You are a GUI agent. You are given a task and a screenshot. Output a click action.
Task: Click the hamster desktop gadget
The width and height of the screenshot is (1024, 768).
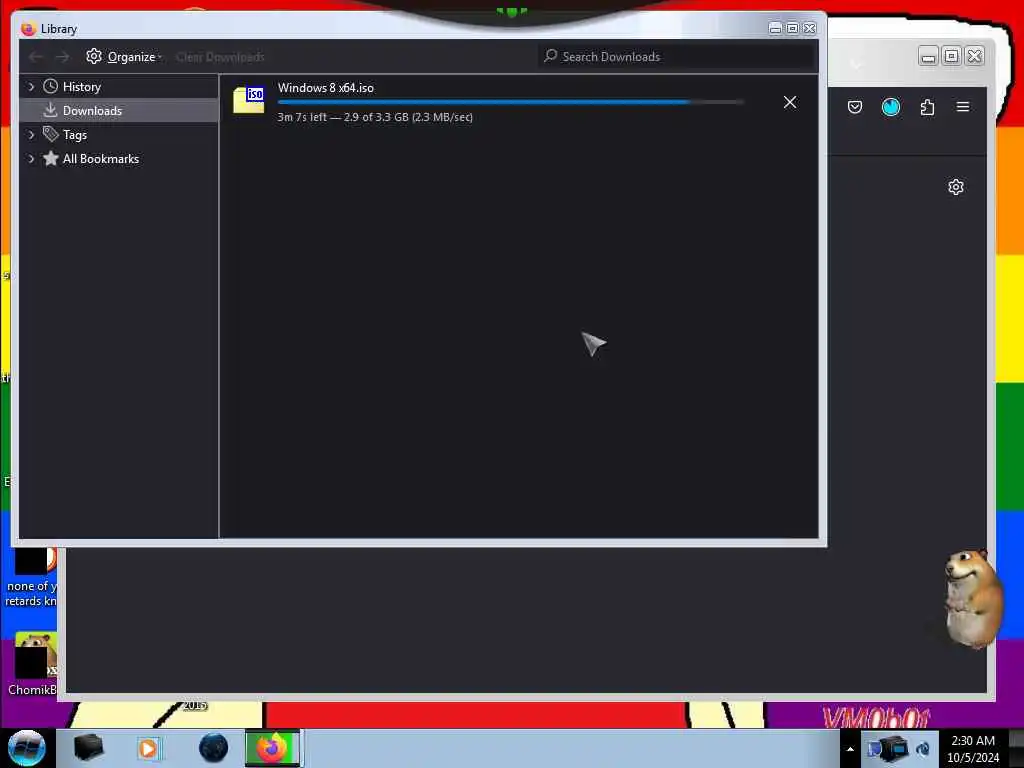point(972,598)
